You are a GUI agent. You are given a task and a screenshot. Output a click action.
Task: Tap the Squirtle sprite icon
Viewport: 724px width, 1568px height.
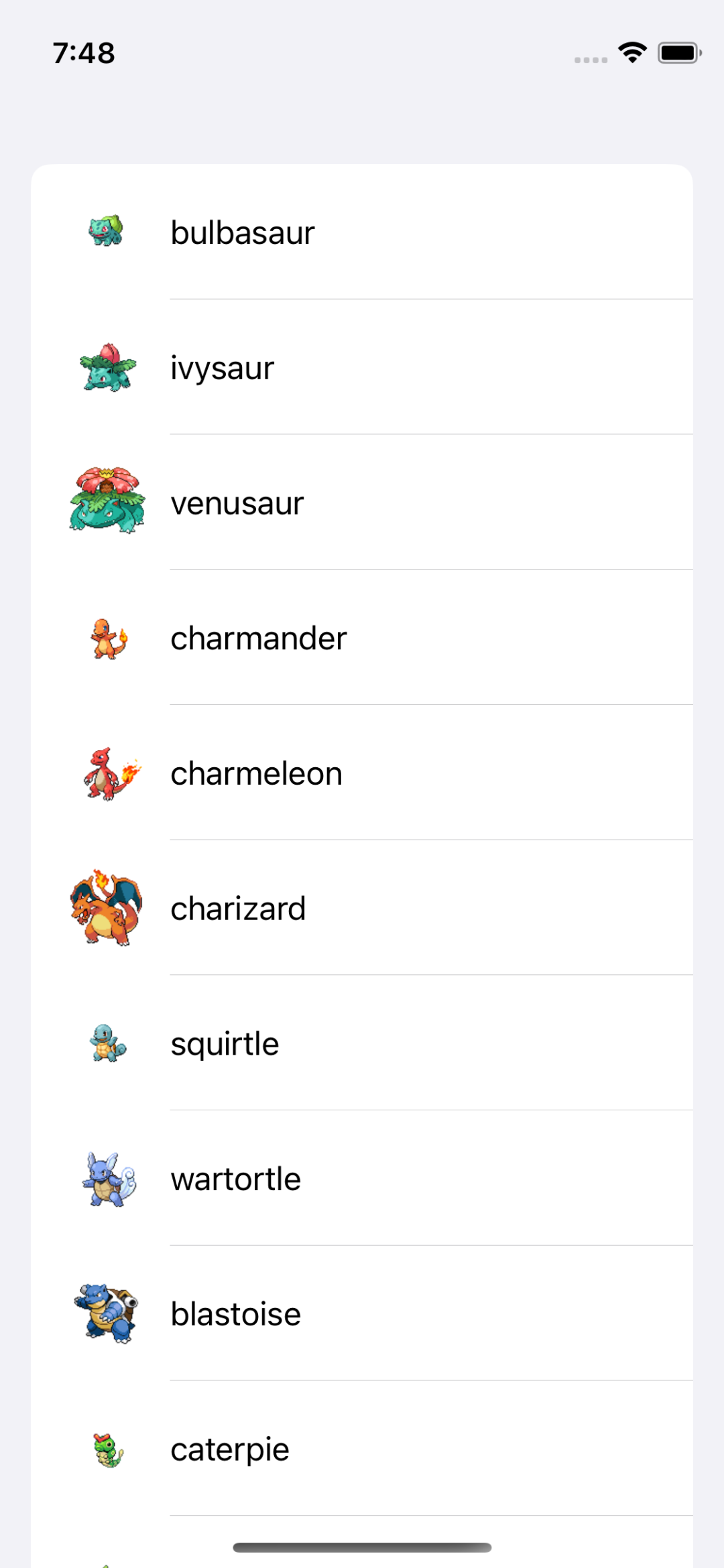pyautogui.click(x=107, y=1044)
